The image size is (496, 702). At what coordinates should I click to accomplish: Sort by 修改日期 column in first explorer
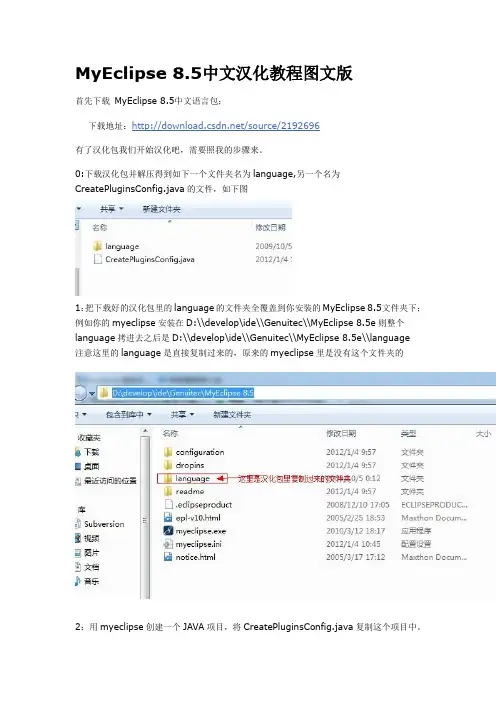click(270, 227)
